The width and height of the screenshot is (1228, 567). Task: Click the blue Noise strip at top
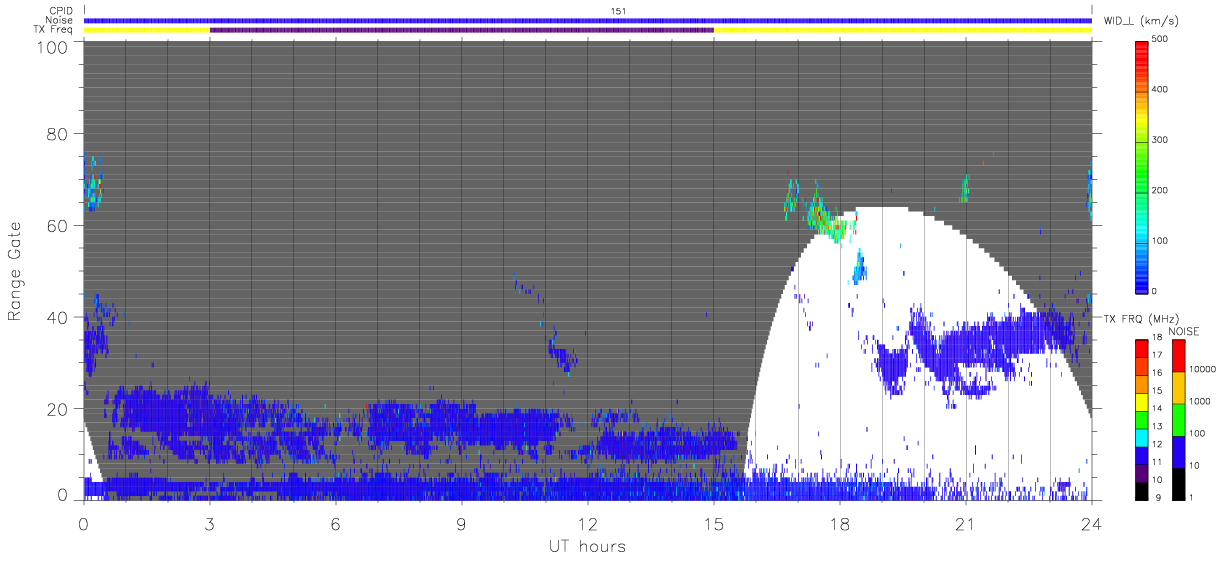click(x=587, y=20)
